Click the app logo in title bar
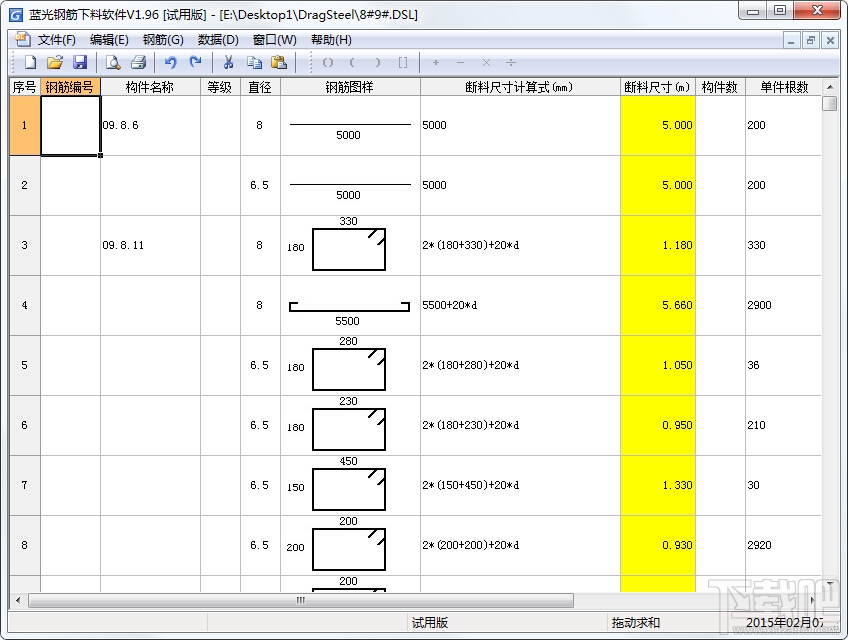Screen dimensions: 848x640 coord(16,15)
